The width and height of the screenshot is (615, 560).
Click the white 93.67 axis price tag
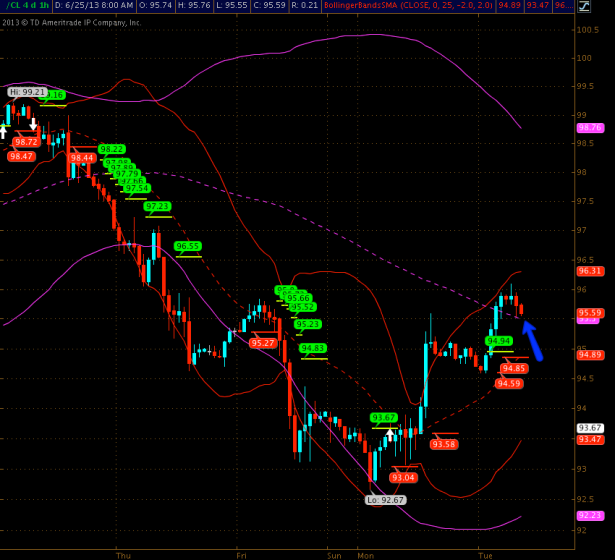[x=590, y=428]
